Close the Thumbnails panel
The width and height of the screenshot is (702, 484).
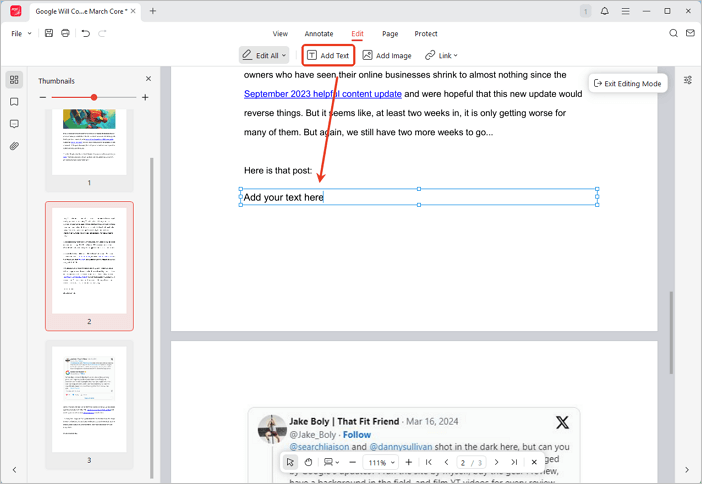(x=149, y=79)
